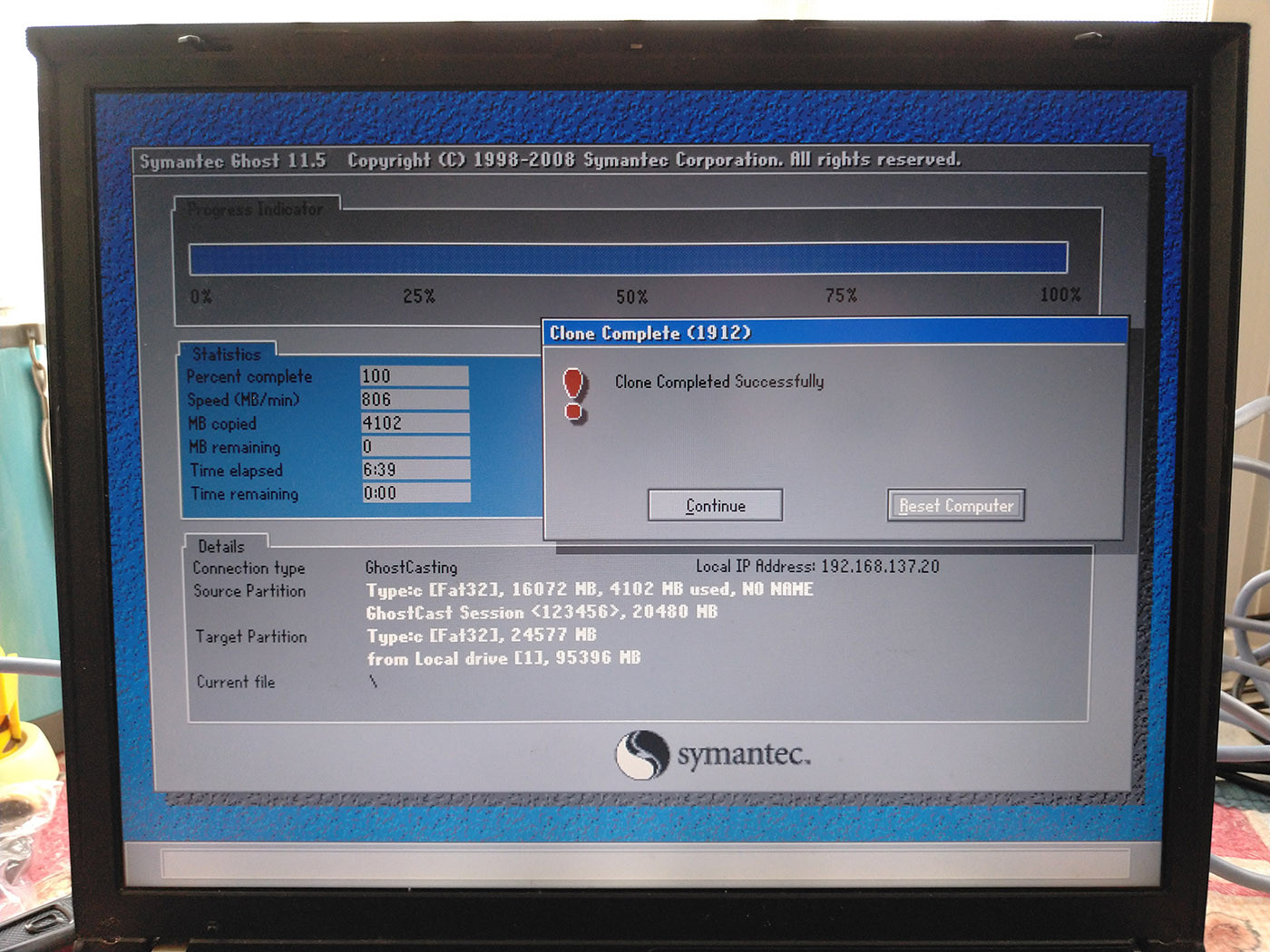Click the symantec. wordmark text

tap(744, 755)
